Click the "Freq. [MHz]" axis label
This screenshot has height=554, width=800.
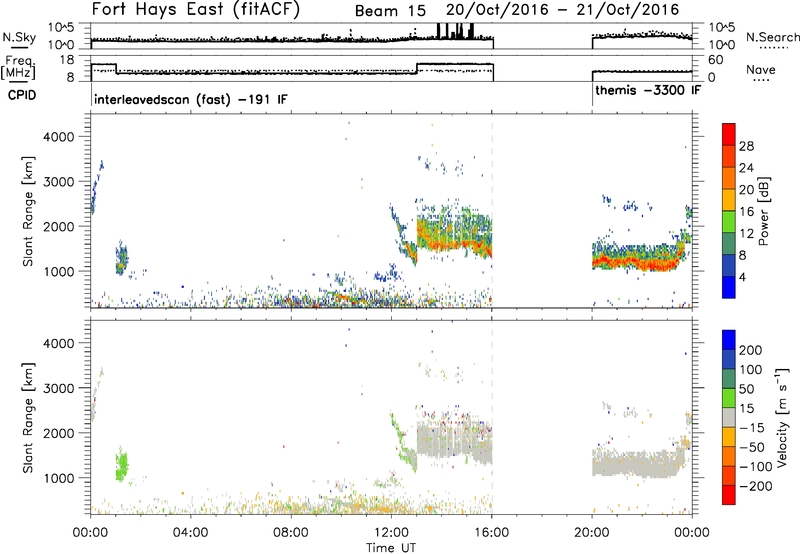point(19,68)
